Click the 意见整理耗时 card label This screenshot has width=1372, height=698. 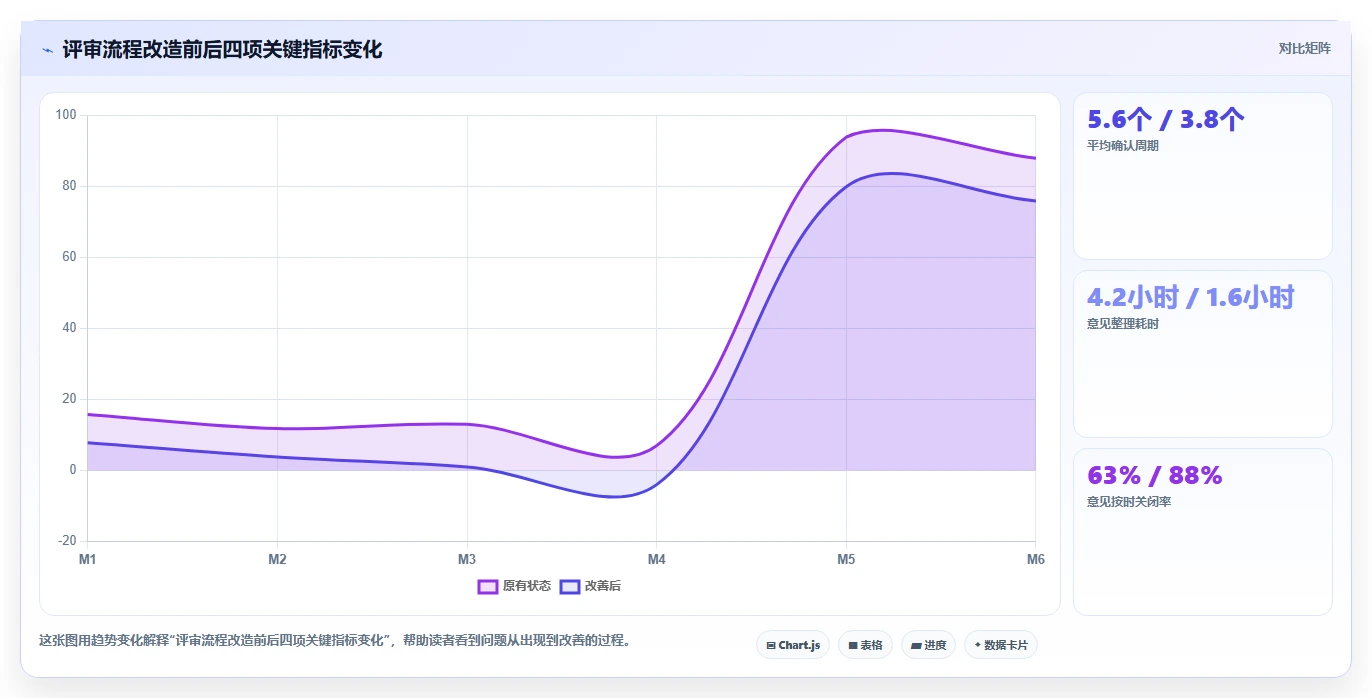pos(1123,324)
